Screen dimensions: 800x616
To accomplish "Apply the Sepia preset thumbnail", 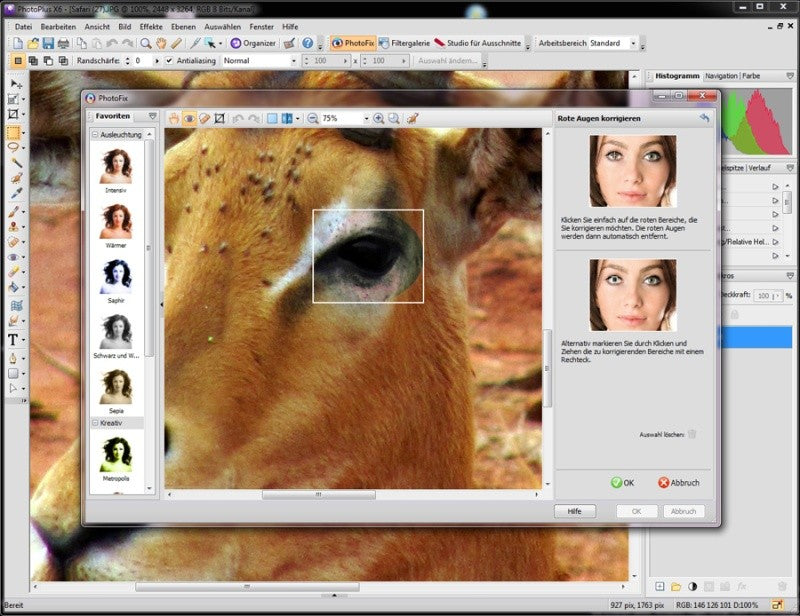I will tap(116, 387).
